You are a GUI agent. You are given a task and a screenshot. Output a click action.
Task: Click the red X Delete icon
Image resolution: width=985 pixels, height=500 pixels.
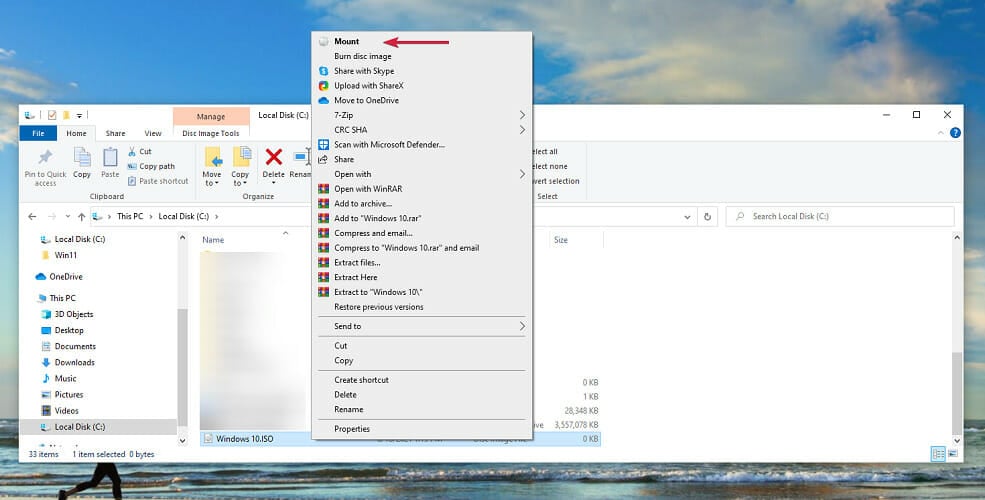(x=273, y=156)
